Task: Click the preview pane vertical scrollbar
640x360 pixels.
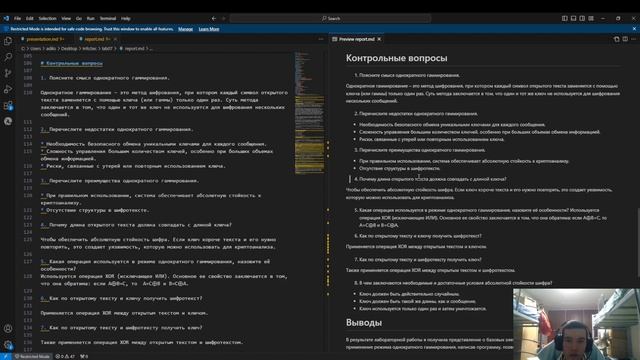Action: [x=637, y=244]
